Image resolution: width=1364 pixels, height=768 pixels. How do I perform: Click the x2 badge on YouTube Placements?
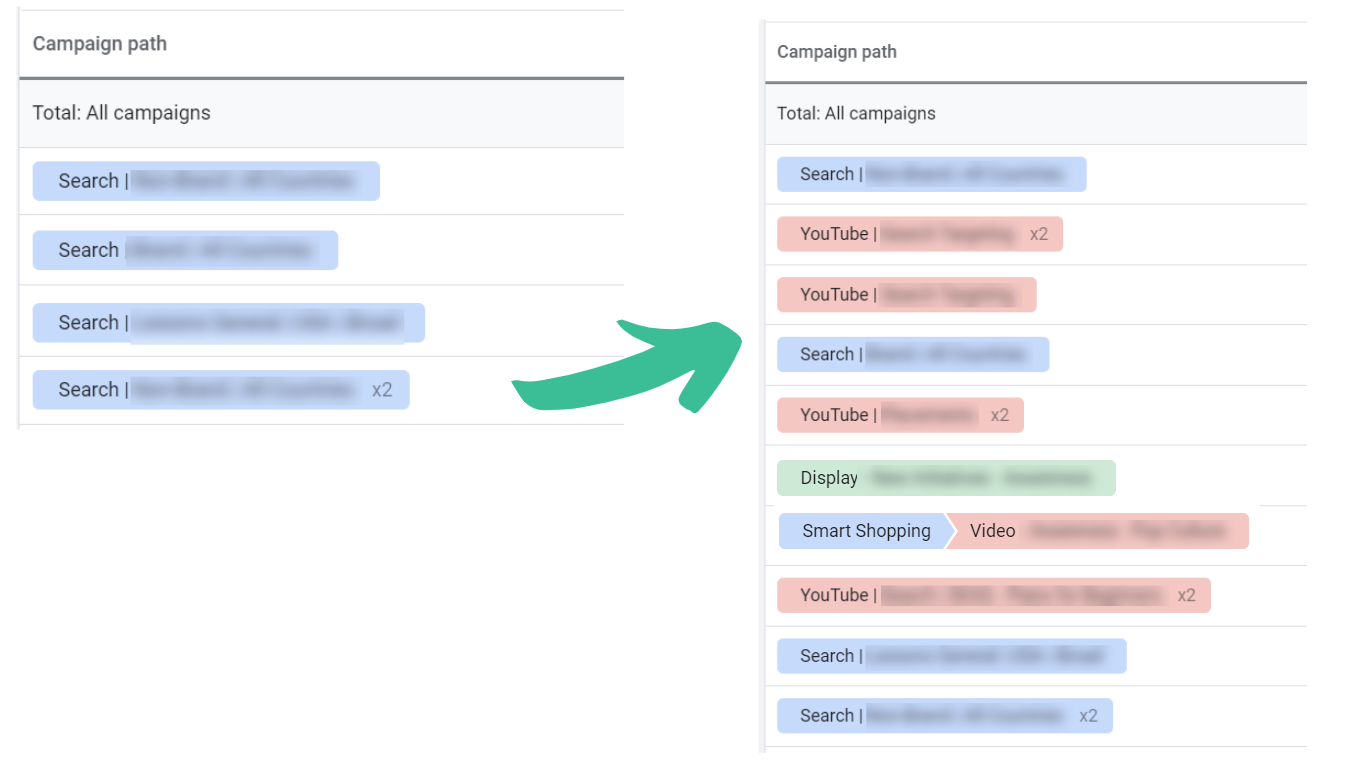[1000, 415]
